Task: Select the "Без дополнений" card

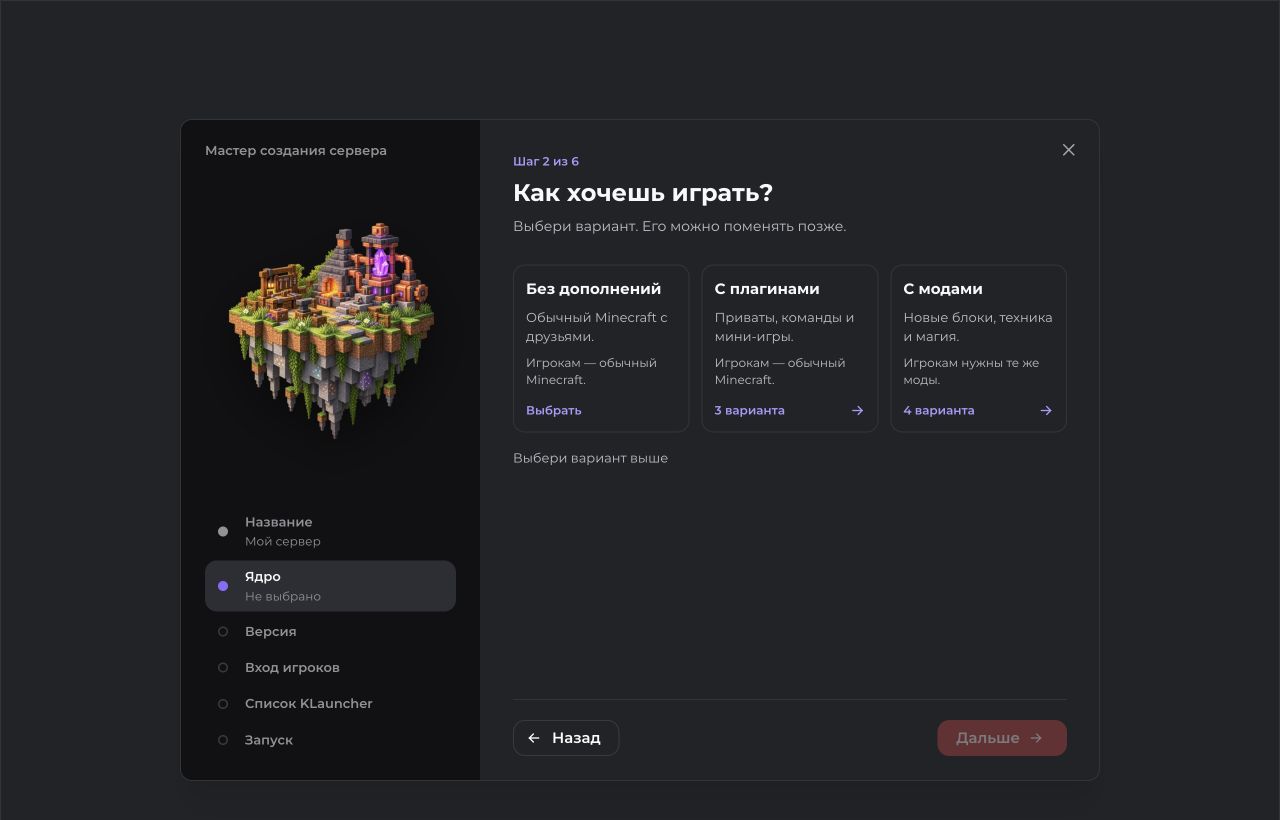Action: [601, 348]
